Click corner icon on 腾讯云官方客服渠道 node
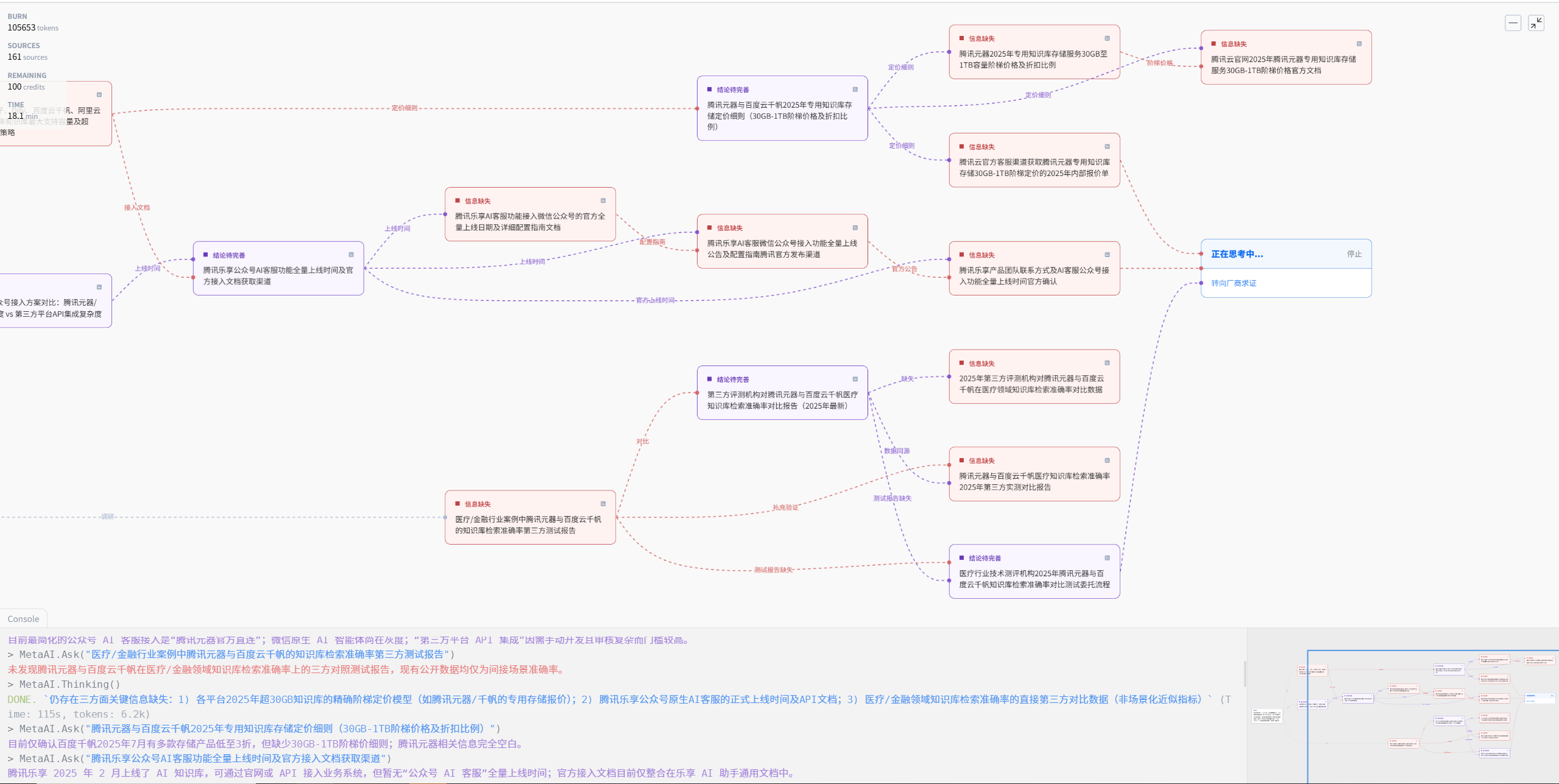Screen dimensions: 1559x784 [x=1107, y=147]
